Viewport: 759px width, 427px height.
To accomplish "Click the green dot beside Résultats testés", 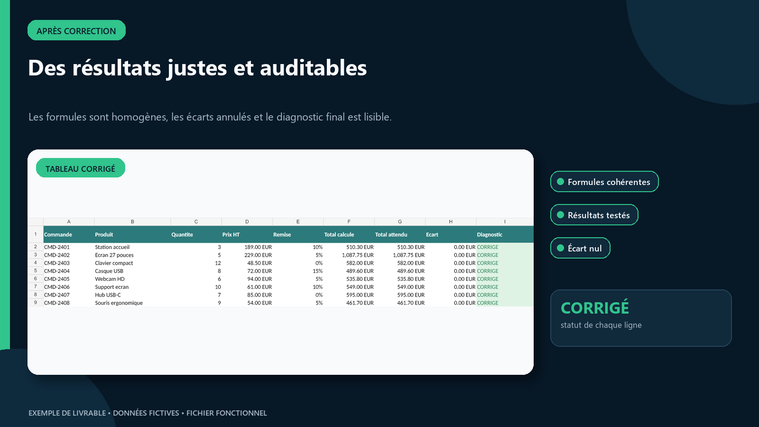I will [561, 215].
